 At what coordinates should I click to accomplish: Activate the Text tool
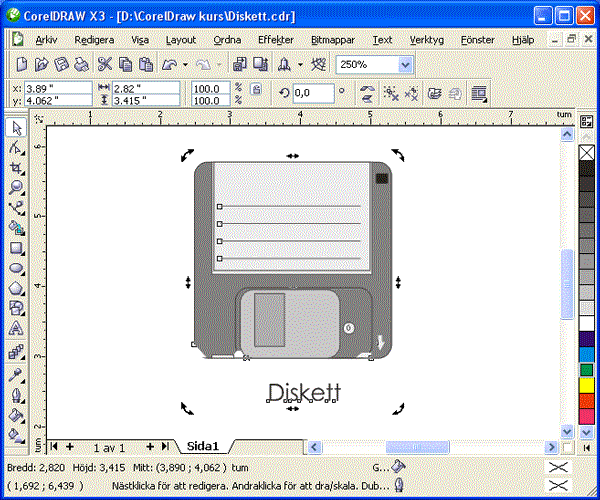[x=16, y=328]
